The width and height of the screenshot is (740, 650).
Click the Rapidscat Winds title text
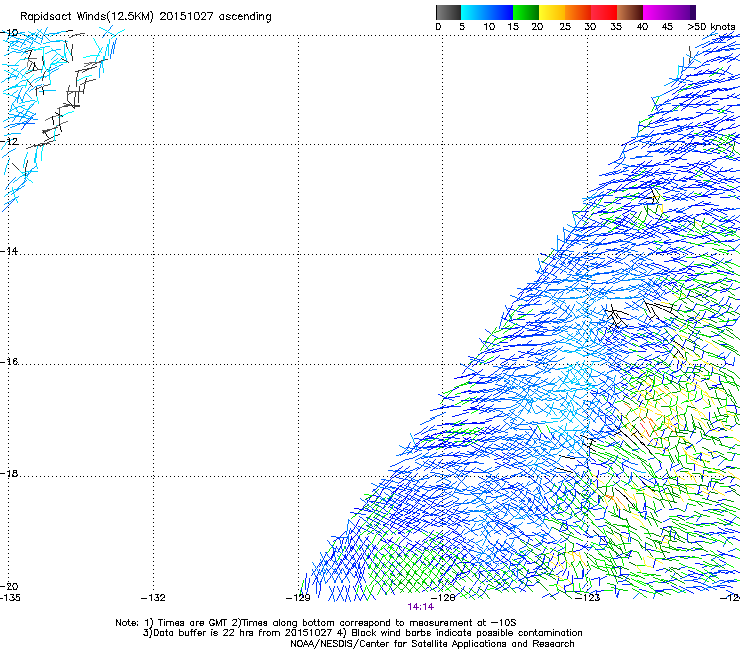click(x=146, y=17)
